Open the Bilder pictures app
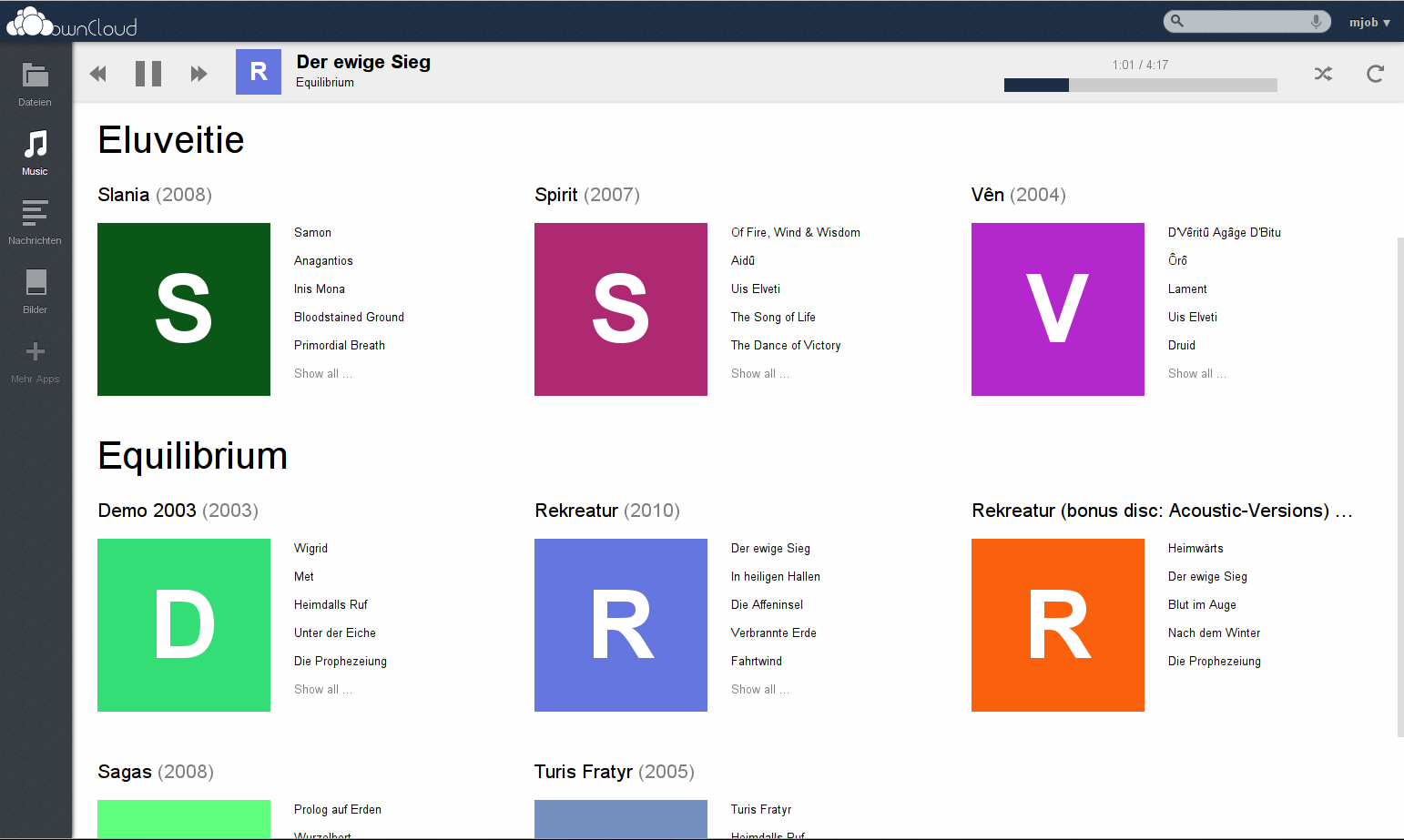Viewport: 1404px width, 840px height. tap(36, 291)
